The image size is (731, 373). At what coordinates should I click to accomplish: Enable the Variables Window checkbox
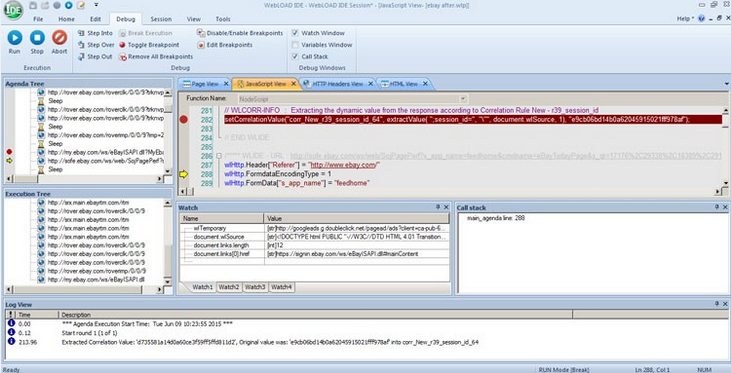(295, 45)
